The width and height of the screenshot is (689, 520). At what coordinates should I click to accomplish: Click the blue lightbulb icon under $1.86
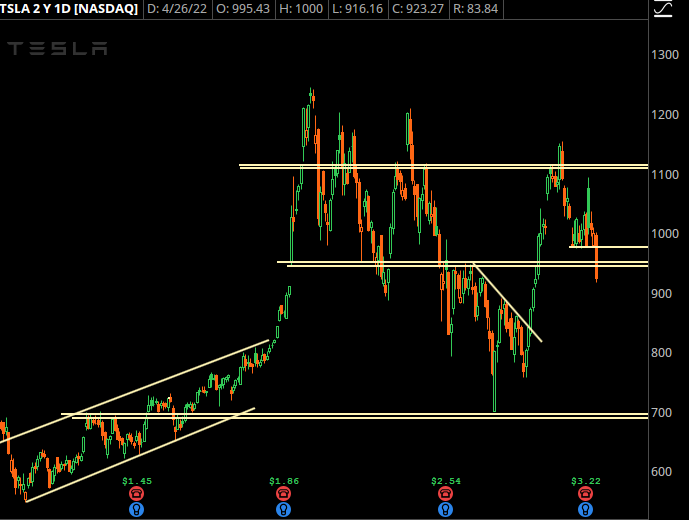click(x=283, y=510)
